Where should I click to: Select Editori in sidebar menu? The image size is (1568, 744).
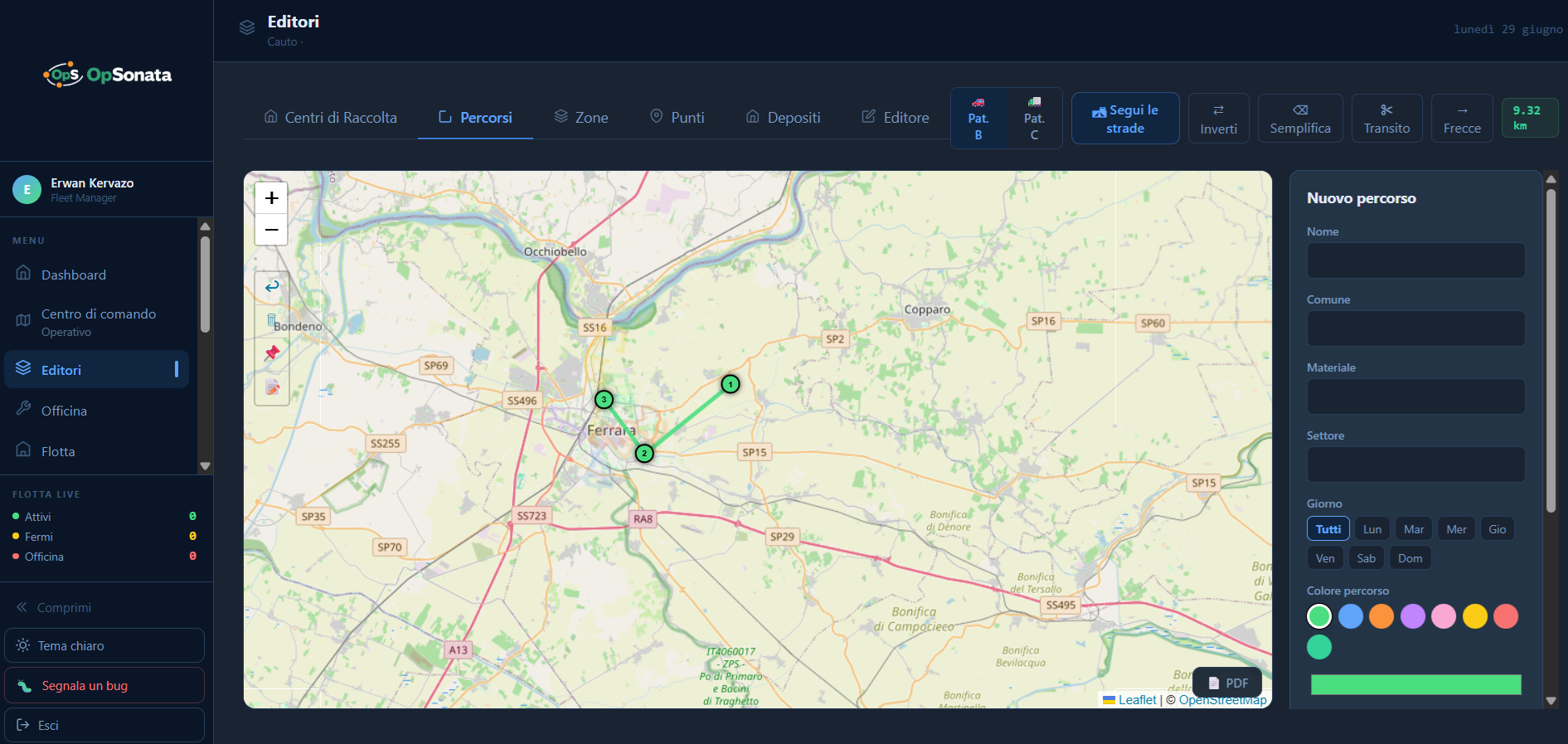click(x=97, y=370)
